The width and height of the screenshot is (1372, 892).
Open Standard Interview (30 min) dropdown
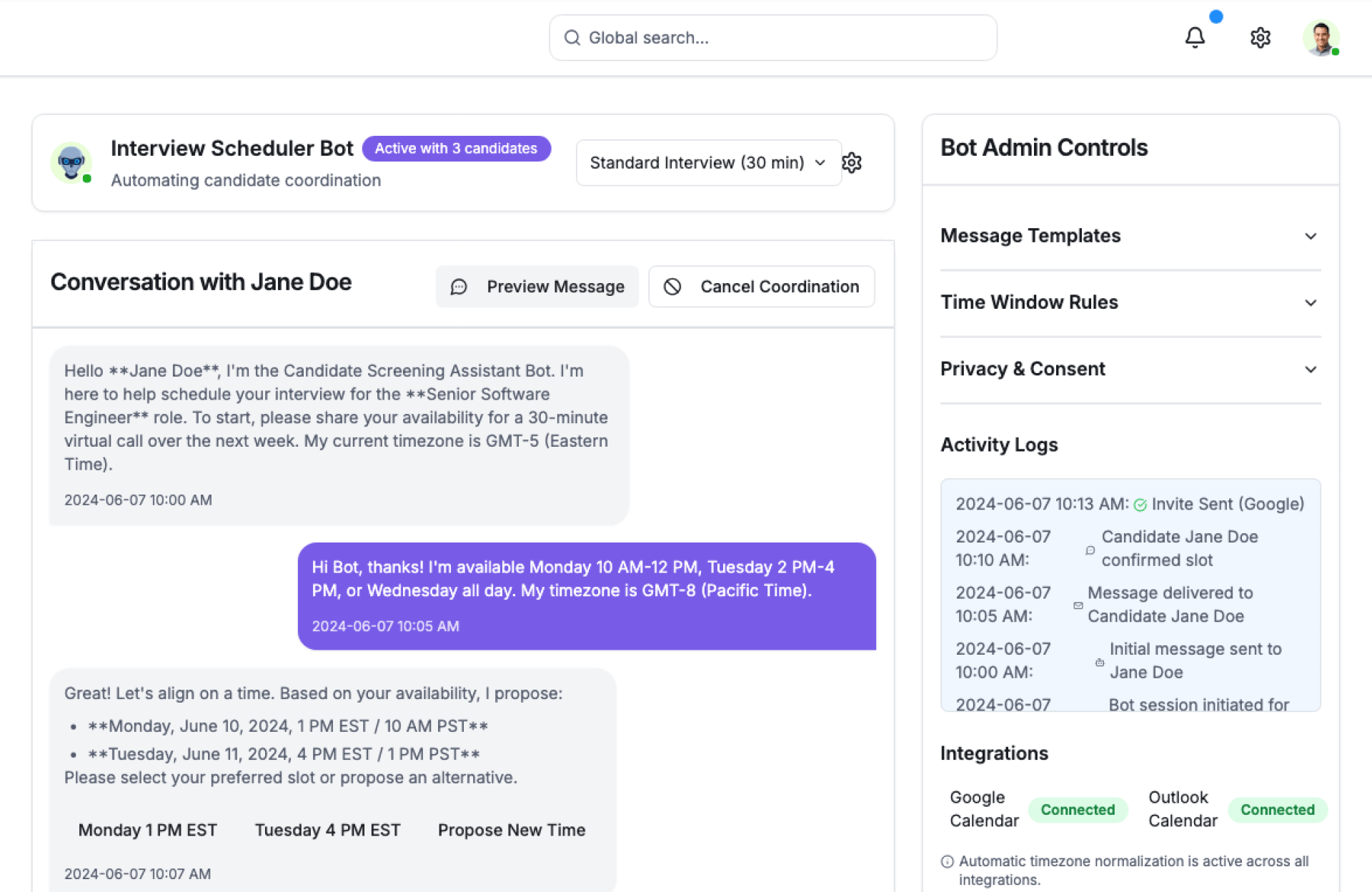coord(707,163)
